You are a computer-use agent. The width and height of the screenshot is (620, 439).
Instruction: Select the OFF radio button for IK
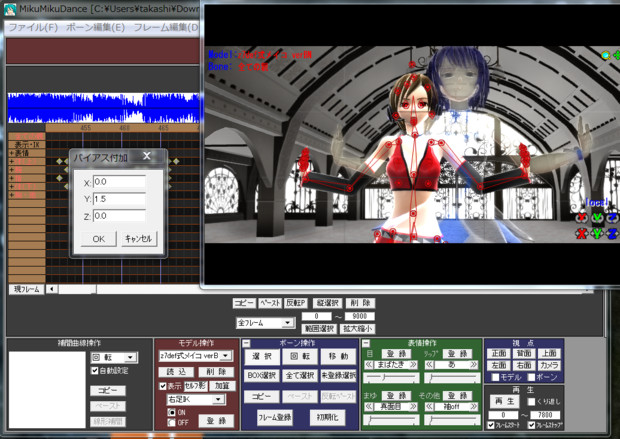click(171, 422)
